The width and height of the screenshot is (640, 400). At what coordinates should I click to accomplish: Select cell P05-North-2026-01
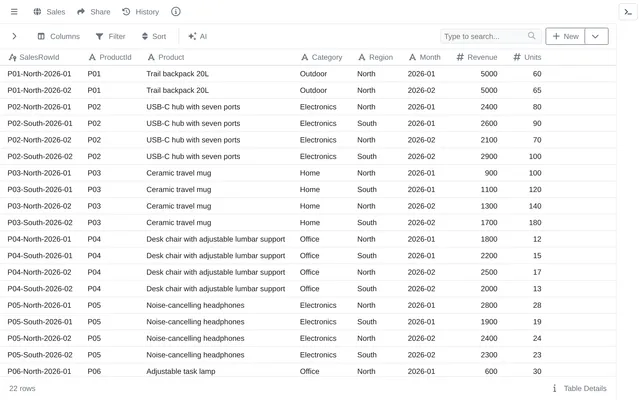(x=39, y=305)
